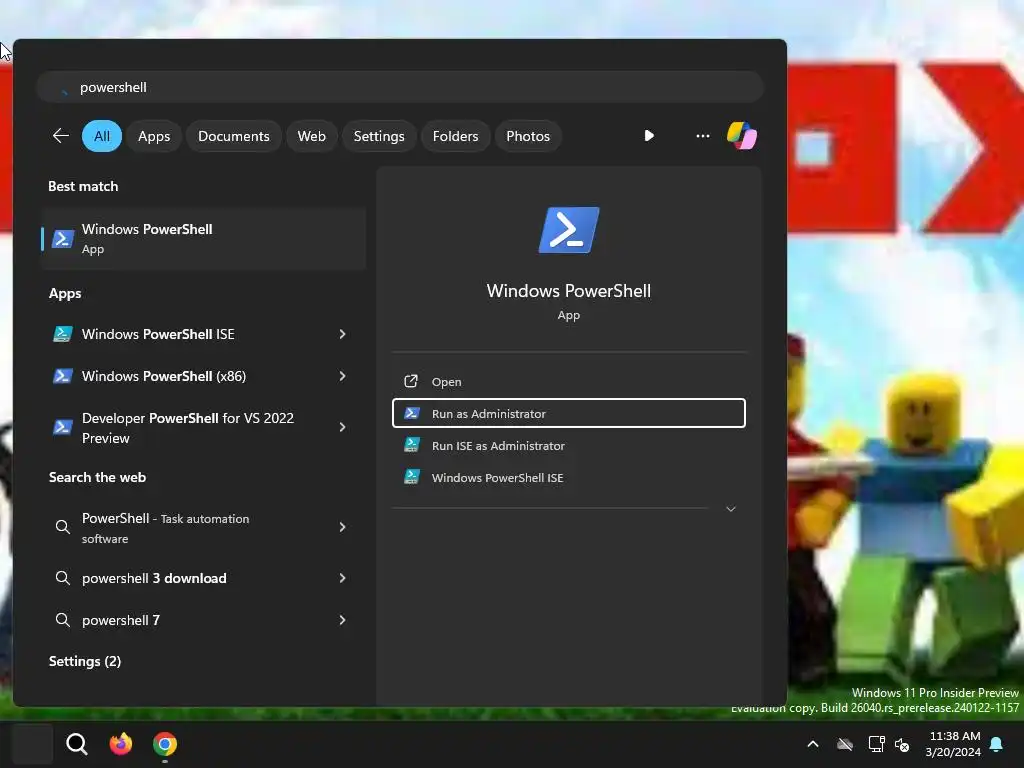The height and width of the screenshot is (768, 1024).
Task: Click the large Windows PowerShell preview logo
Action: [569, 230]
